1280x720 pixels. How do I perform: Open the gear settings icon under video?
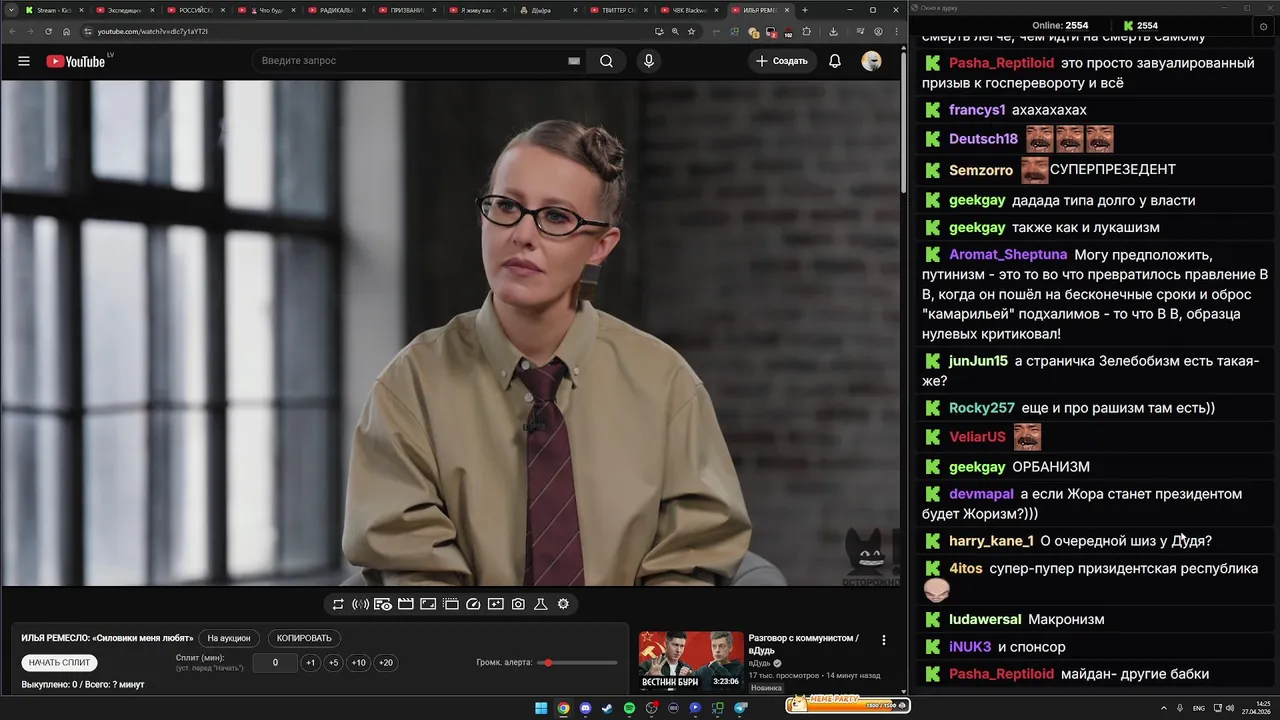[x=563, y=604]
